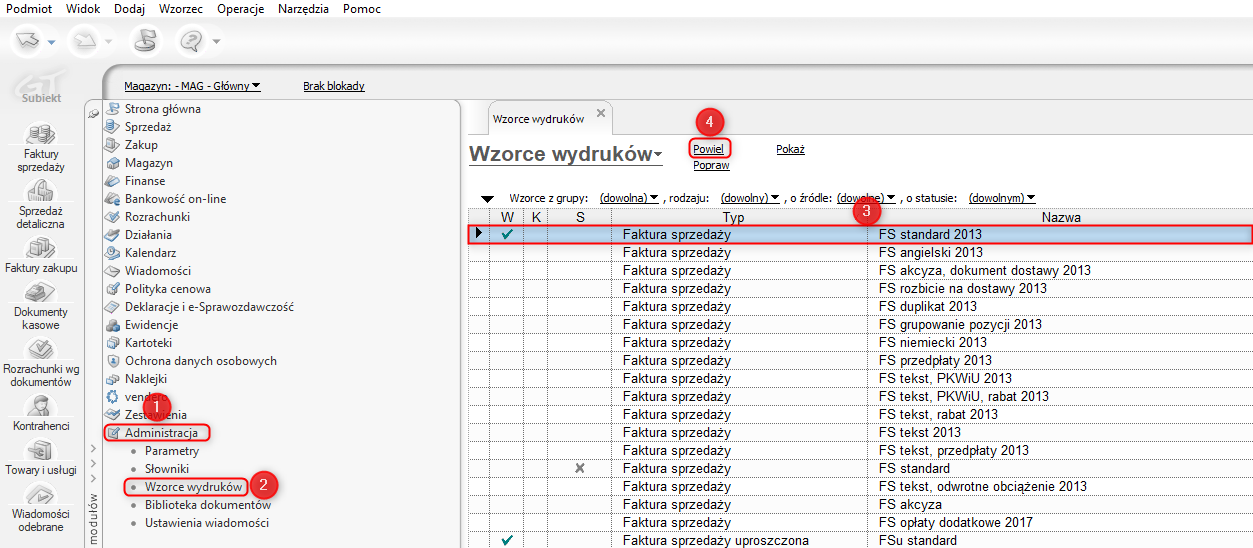1253x548 pixels.
Task: Open the Pomoc menu
Action: 361,8
